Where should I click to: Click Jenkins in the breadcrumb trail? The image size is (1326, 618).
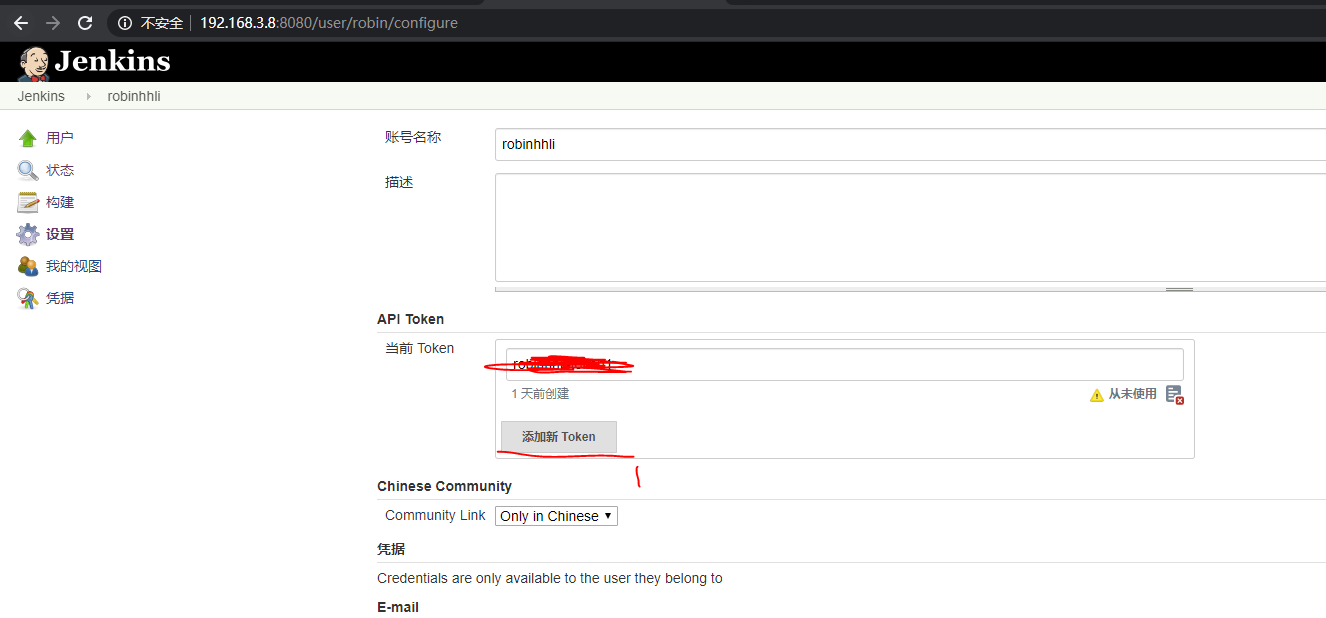tap(40, 95)
